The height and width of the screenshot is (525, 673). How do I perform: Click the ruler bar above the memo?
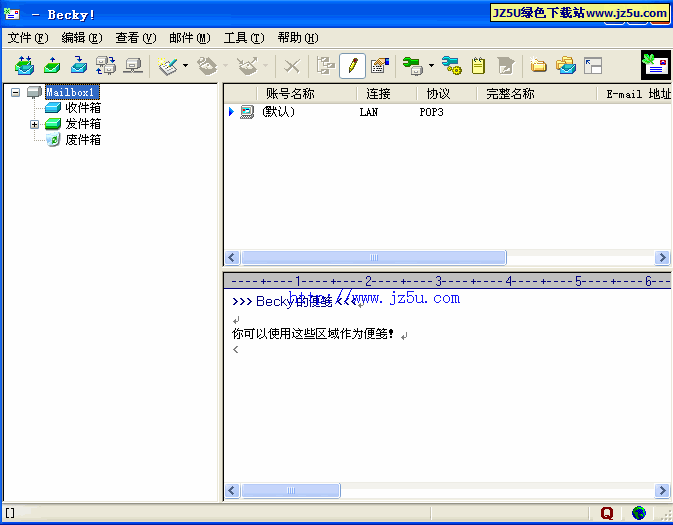[447, 282]
